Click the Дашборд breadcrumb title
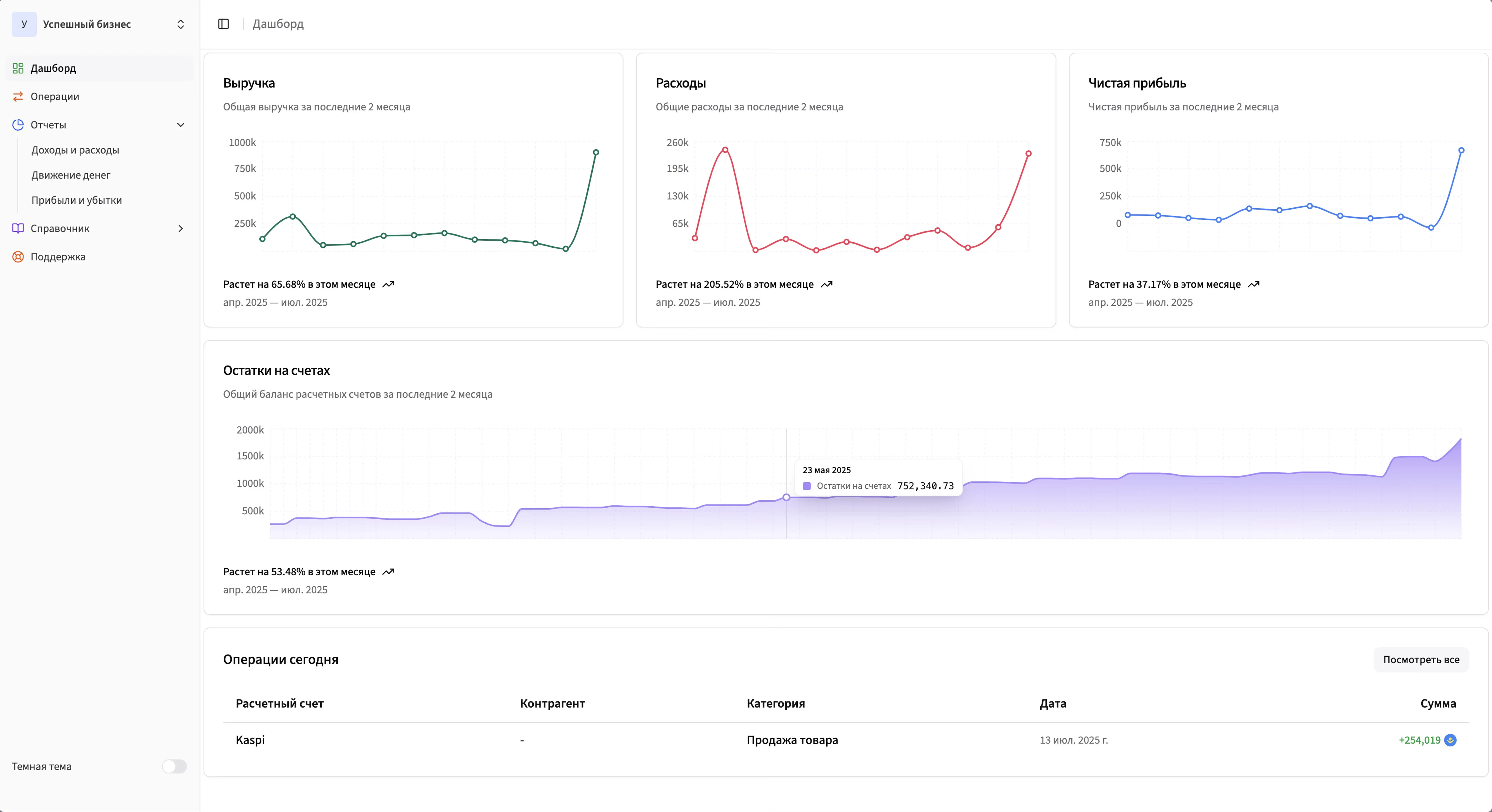Screen dimensions: 1492x812 [x=278, y=24]
